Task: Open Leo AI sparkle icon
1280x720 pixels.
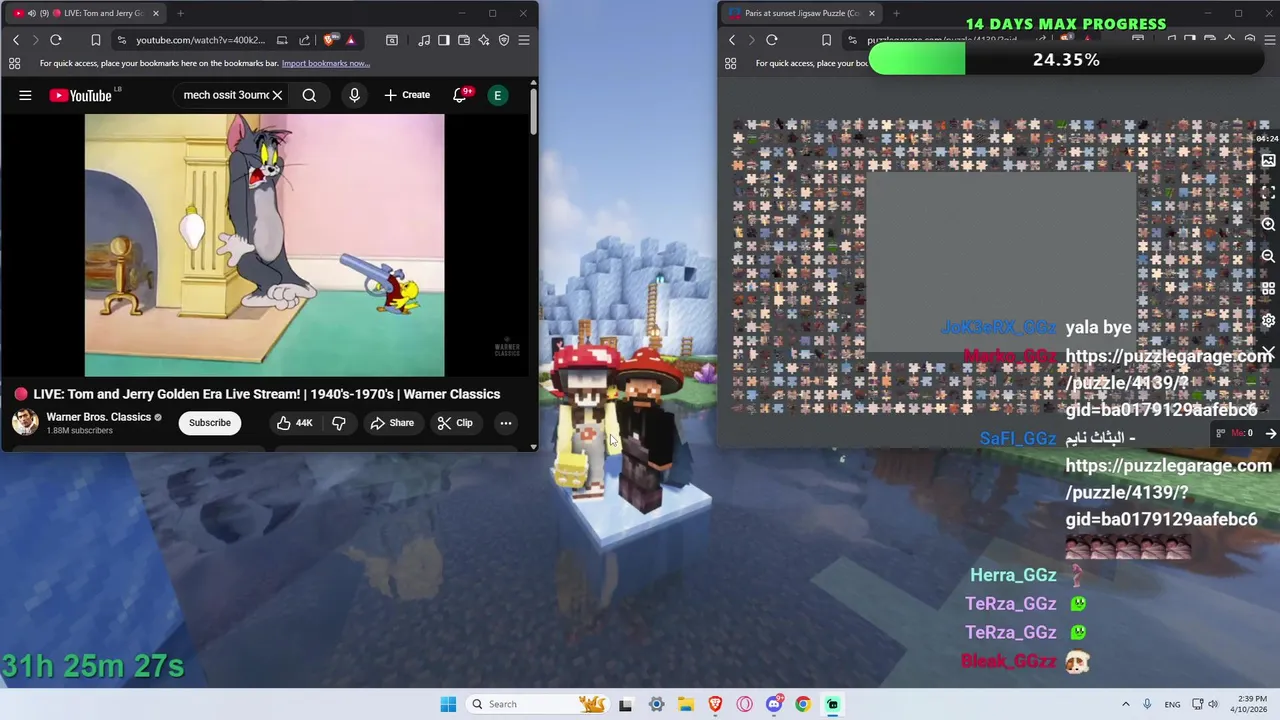Action: pyautogui.click(x=484, y=40)
